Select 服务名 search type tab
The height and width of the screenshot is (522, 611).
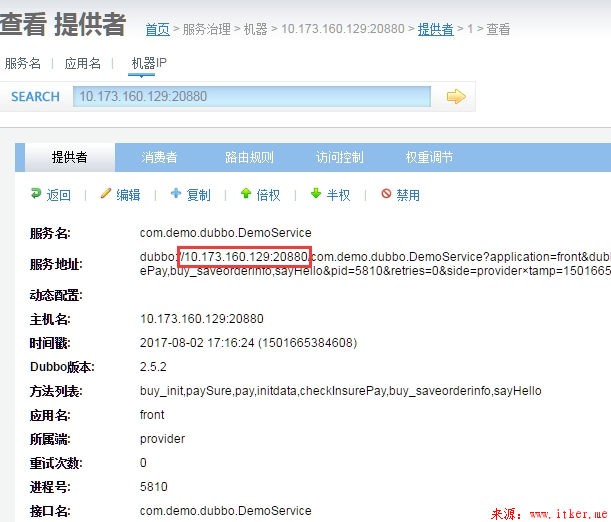[23, 63]
